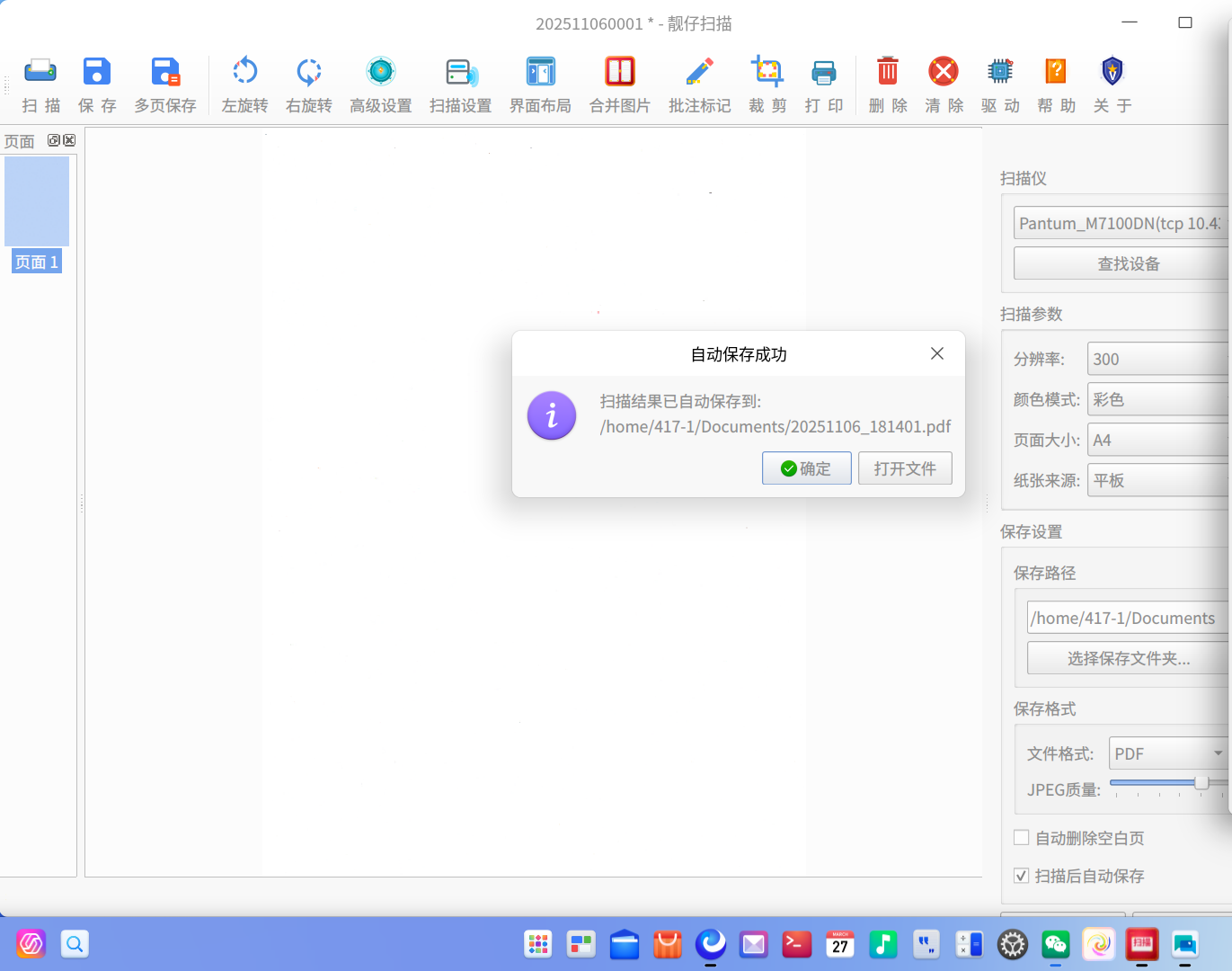Screen dimensions: 1232x971
Task: Click 打开文件 to open the saved PDF
Action: [x=905, y=468]
